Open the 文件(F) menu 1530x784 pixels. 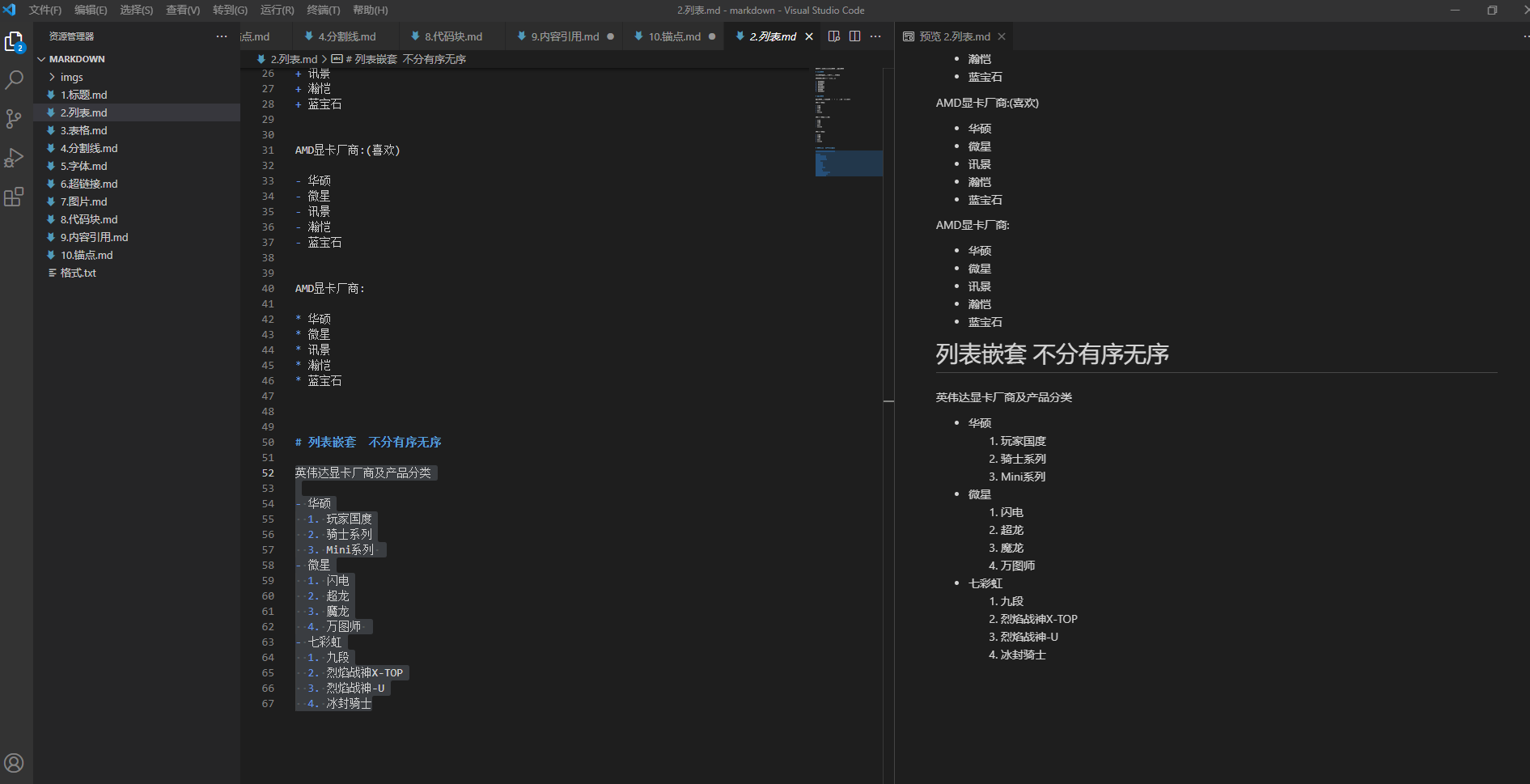point(45,11)
